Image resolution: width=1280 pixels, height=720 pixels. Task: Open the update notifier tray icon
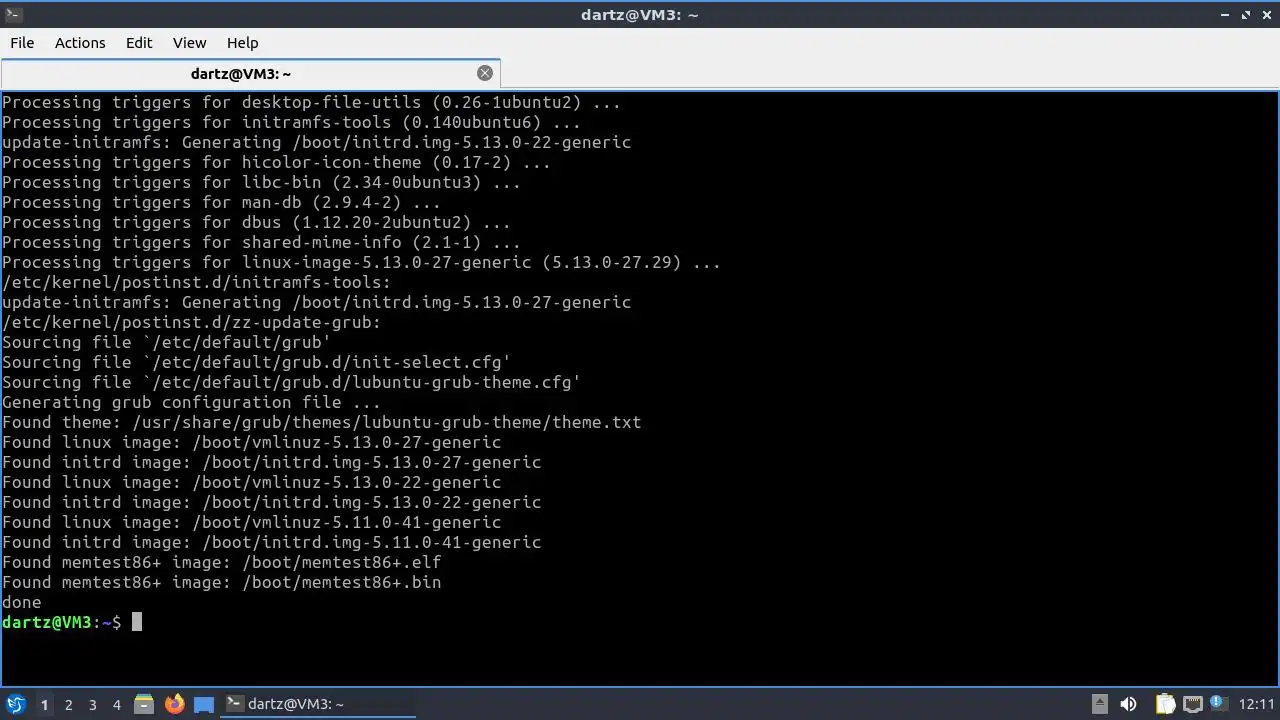pos(1218,704)
